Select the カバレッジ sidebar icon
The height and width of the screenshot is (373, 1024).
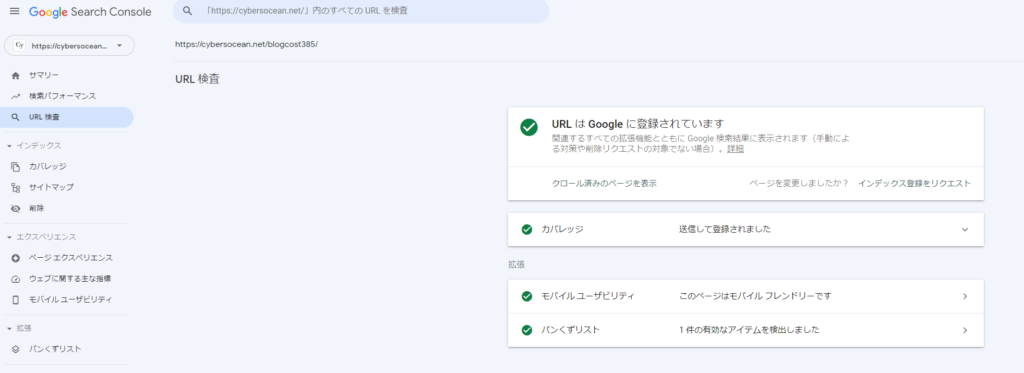[x=16, y=167]
